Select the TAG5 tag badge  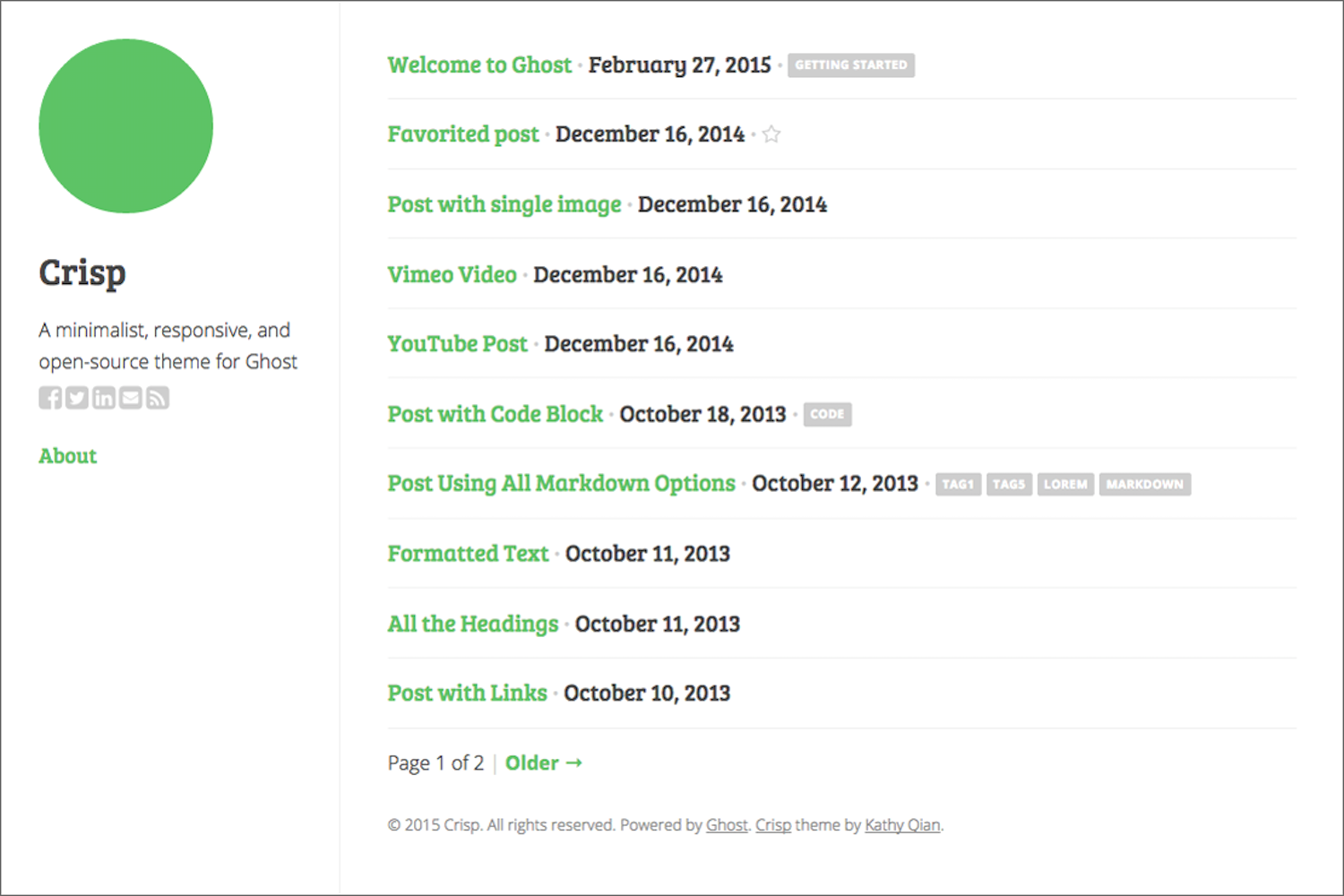(x=1009, y=485)
